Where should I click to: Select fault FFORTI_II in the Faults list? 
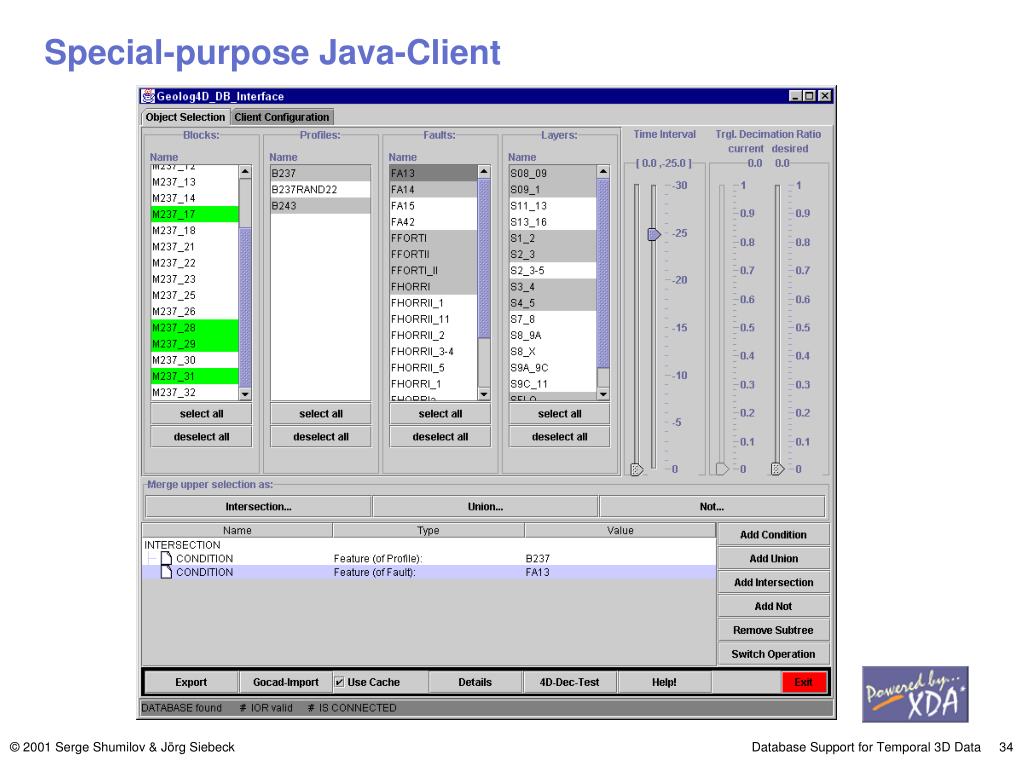click(434, 270)
